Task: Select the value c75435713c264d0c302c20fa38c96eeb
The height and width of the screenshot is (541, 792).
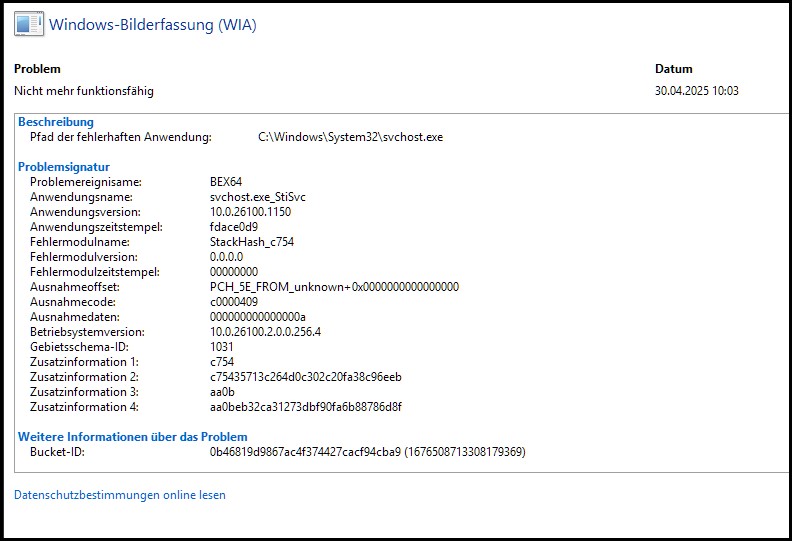Action: click(x=306, y=377)
